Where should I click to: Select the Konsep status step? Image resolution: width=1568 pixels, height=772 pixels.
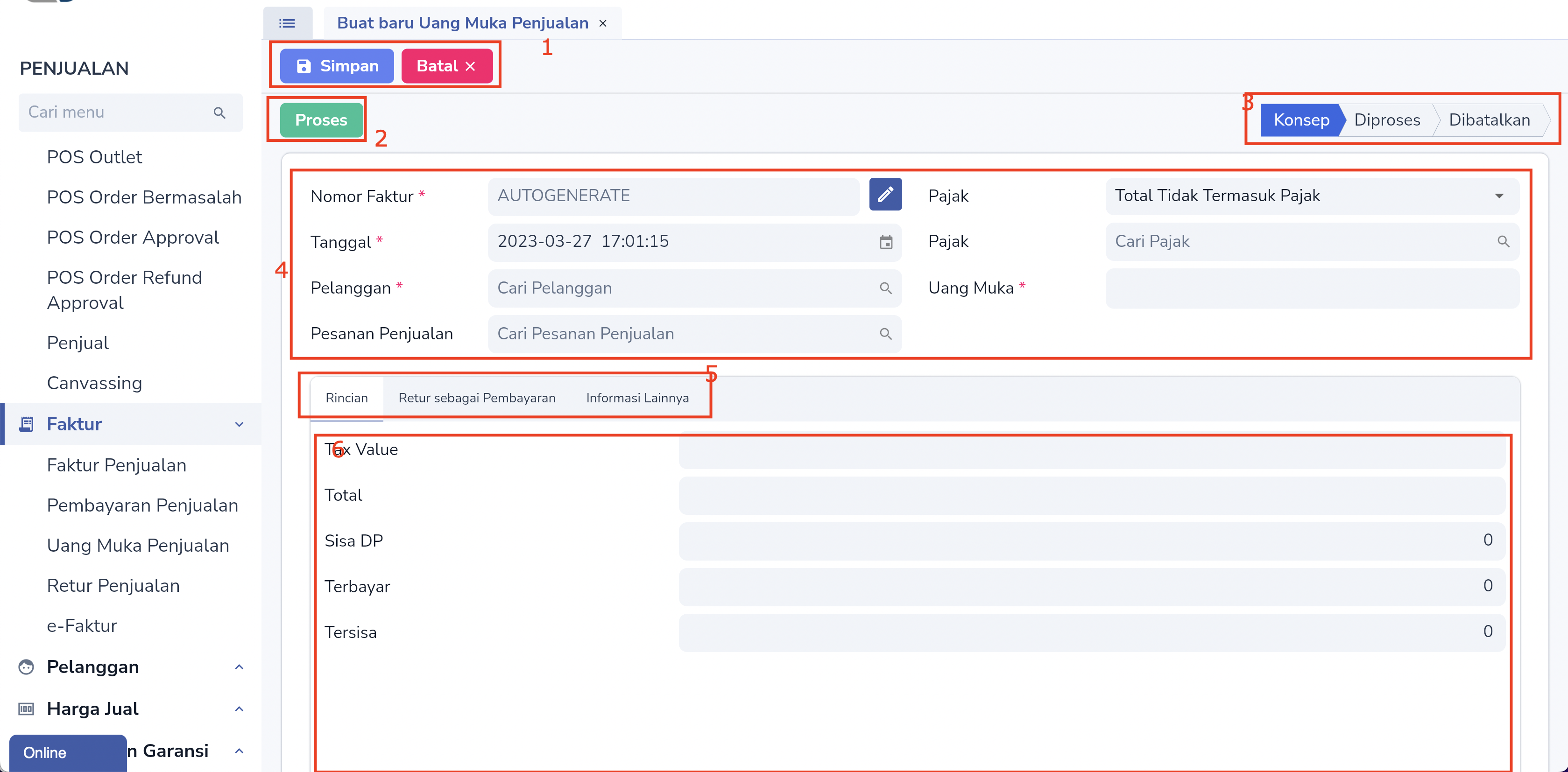[x=1301, y=120]
